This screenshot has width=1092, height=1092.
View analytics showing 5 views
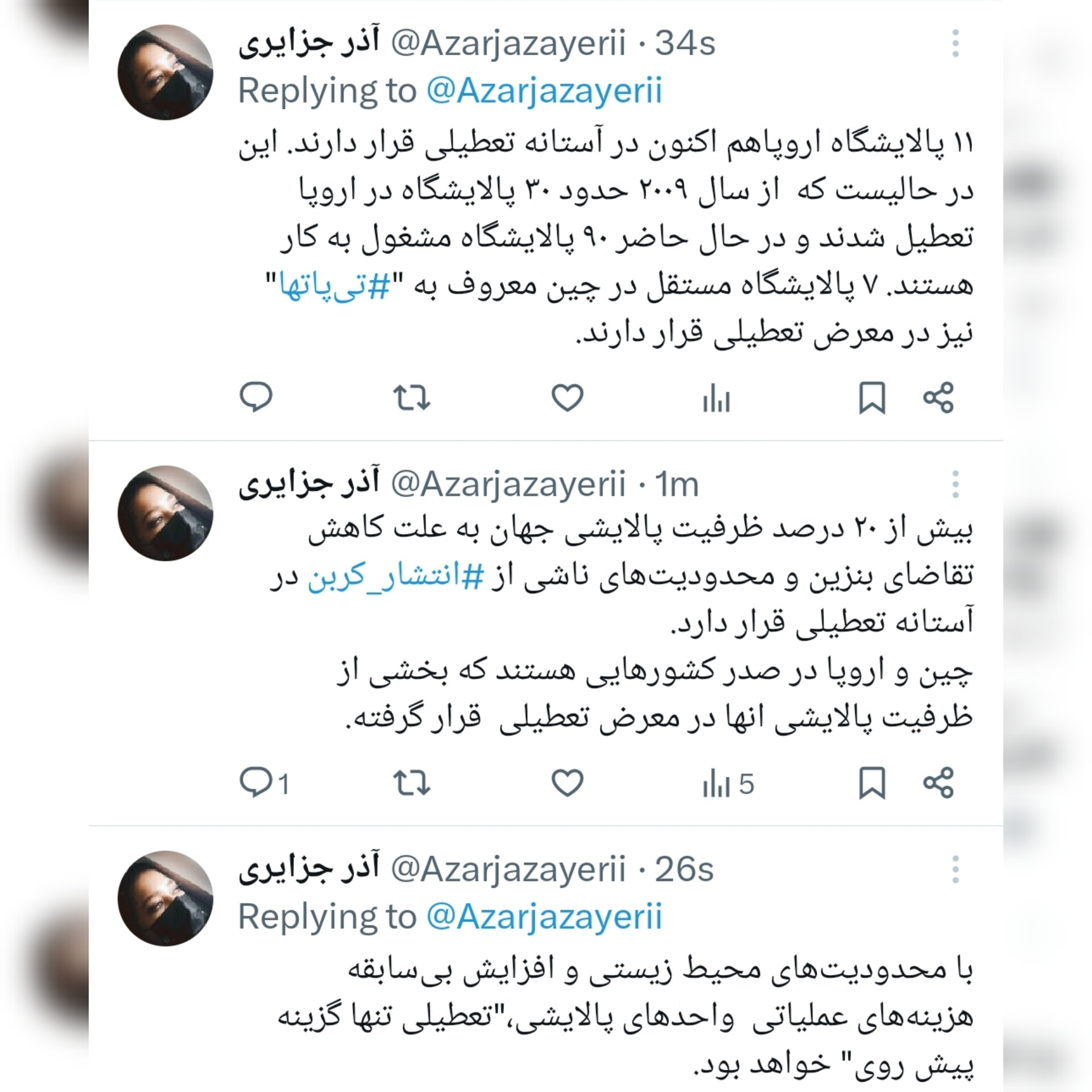click(728, 784)
